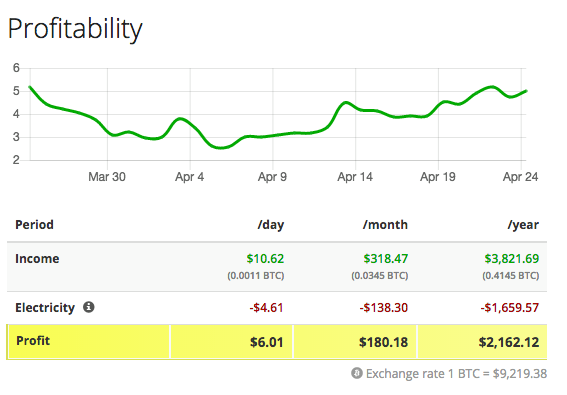The height and width of the screenshot is (395, 567).
Task: Select the /year column header
Action: pos(523,225)
